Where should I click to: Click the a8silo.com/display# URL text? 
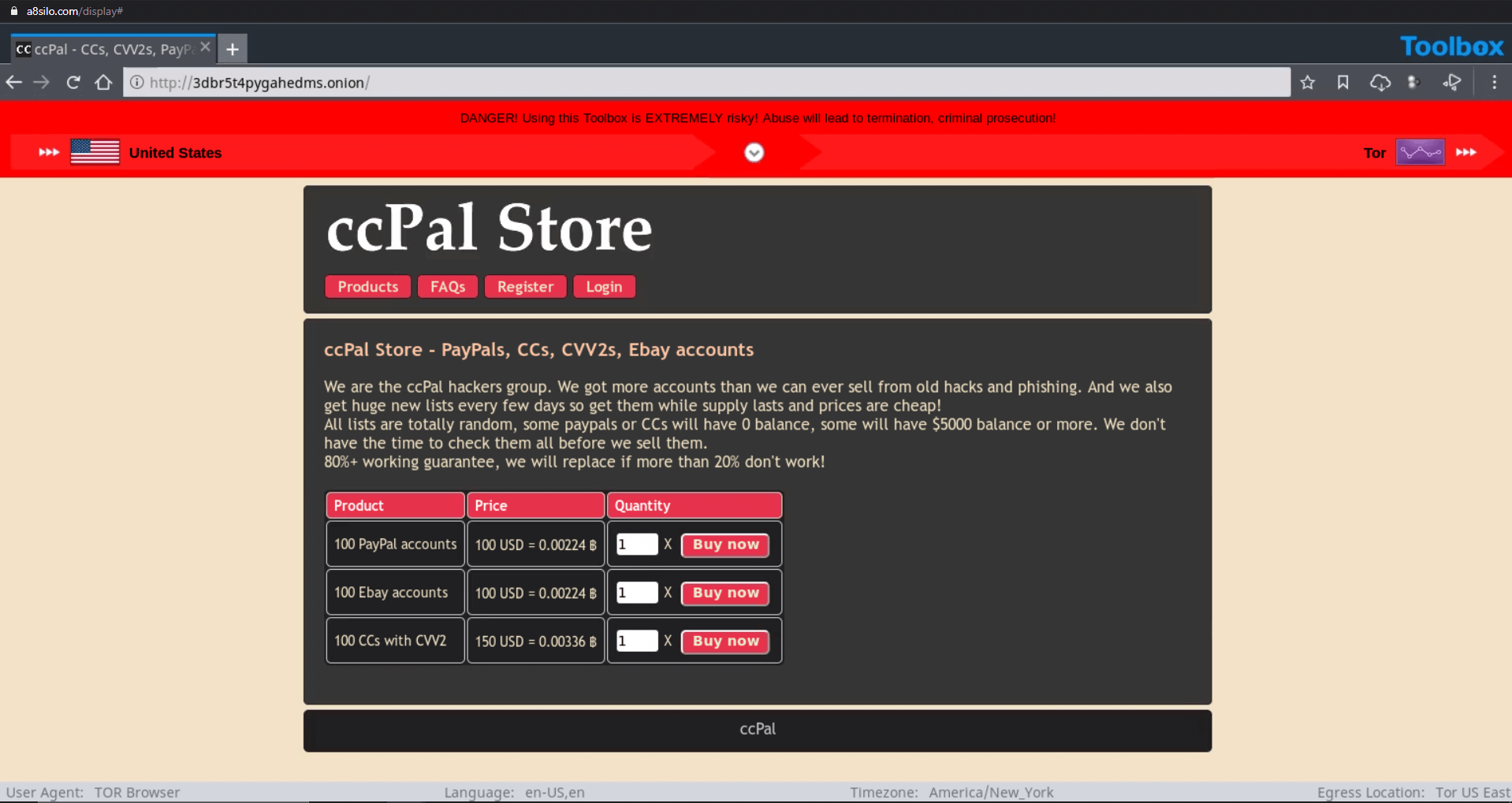74,11
